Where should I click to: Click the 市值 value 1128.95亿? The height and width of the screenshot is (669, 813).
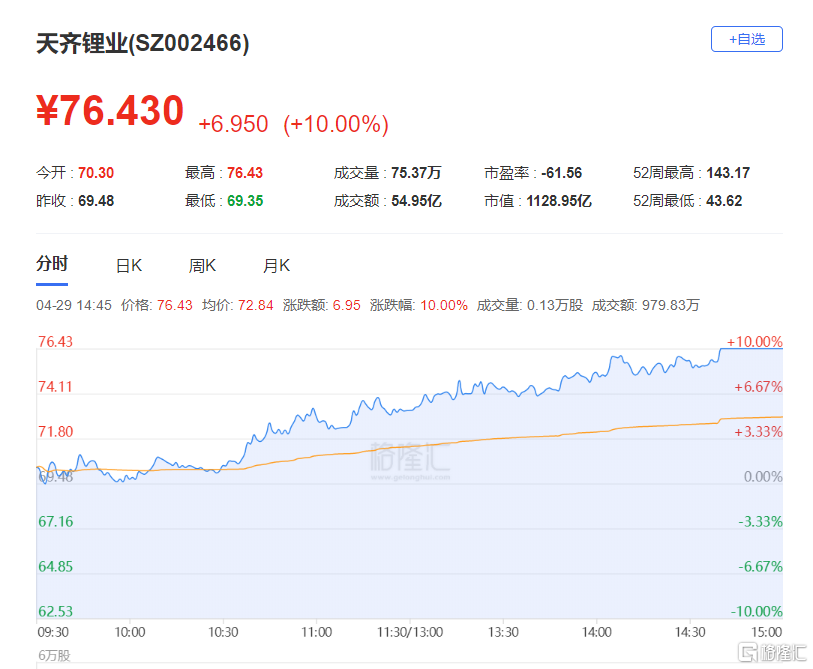click(x=559, y=201)
